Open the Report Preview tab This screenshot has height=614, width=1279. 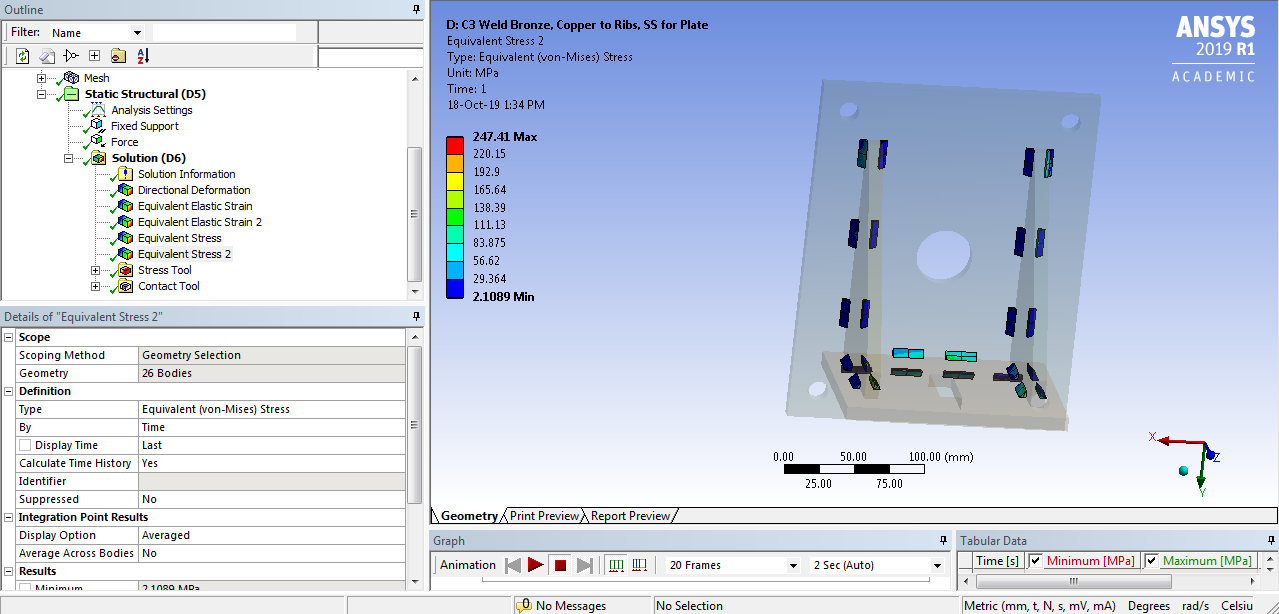629,516
